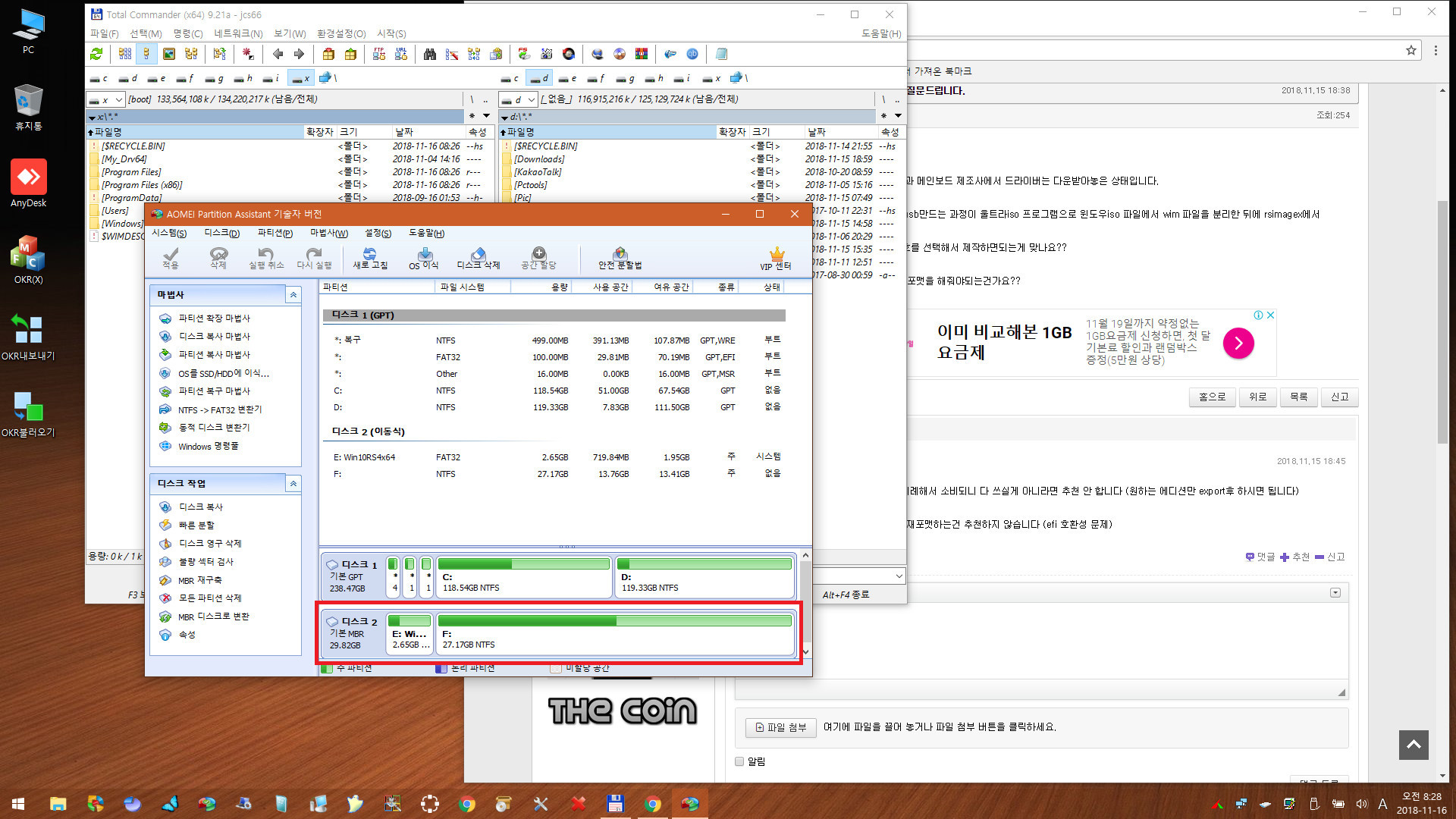Open the Total Commander command line dropdown

coord(899,576)
